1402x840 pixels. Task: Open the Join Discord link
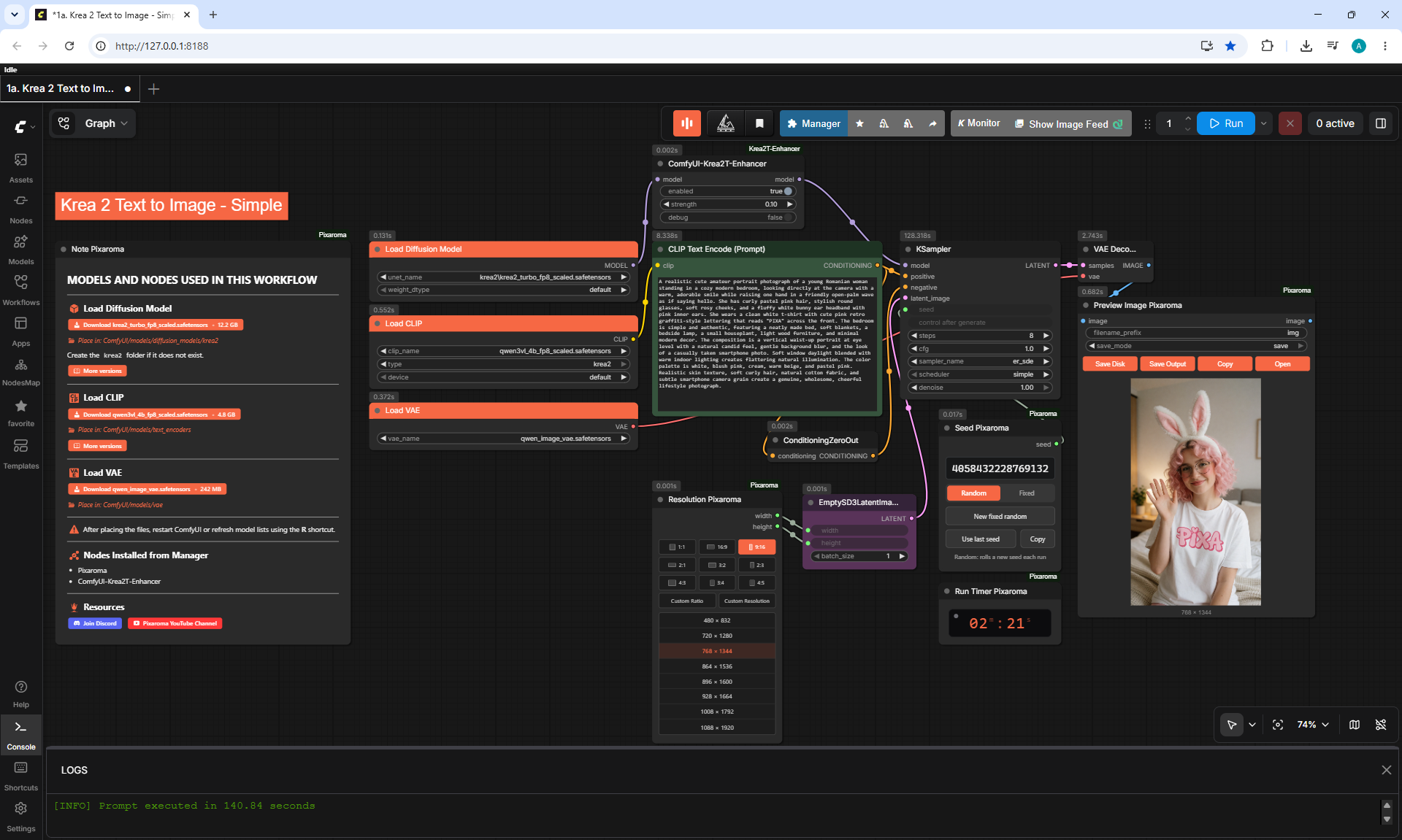click(x=95, y=623)
